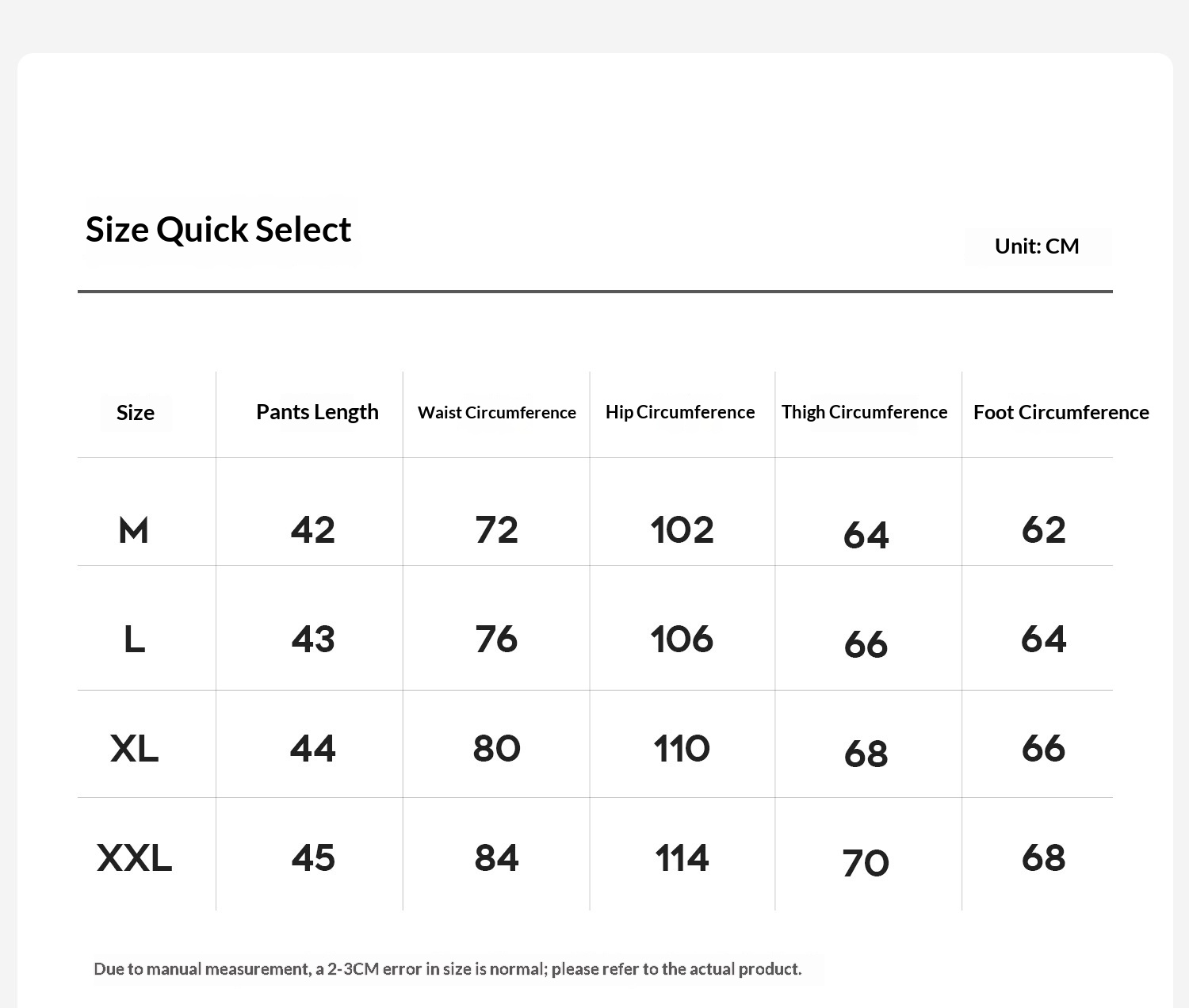Select the Pants Length column header
The image size is (1189, 1008).
317,412
